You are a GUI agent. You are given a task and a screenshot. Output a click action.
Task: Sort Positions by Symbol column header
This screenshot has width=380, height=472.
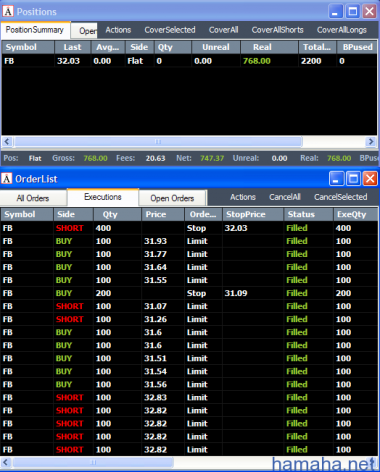click(28, 47)
